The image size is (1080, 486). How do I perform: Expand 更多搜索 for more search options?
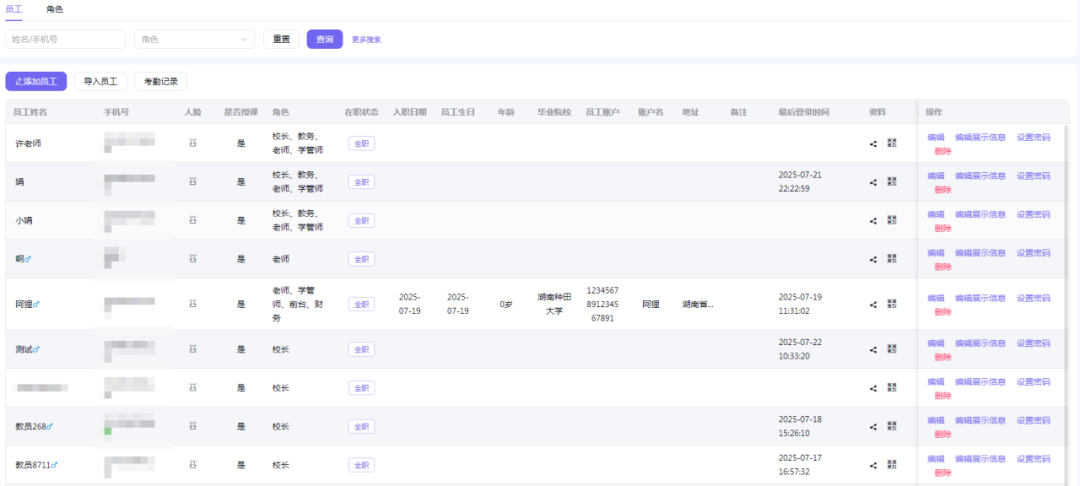[366, 40]
